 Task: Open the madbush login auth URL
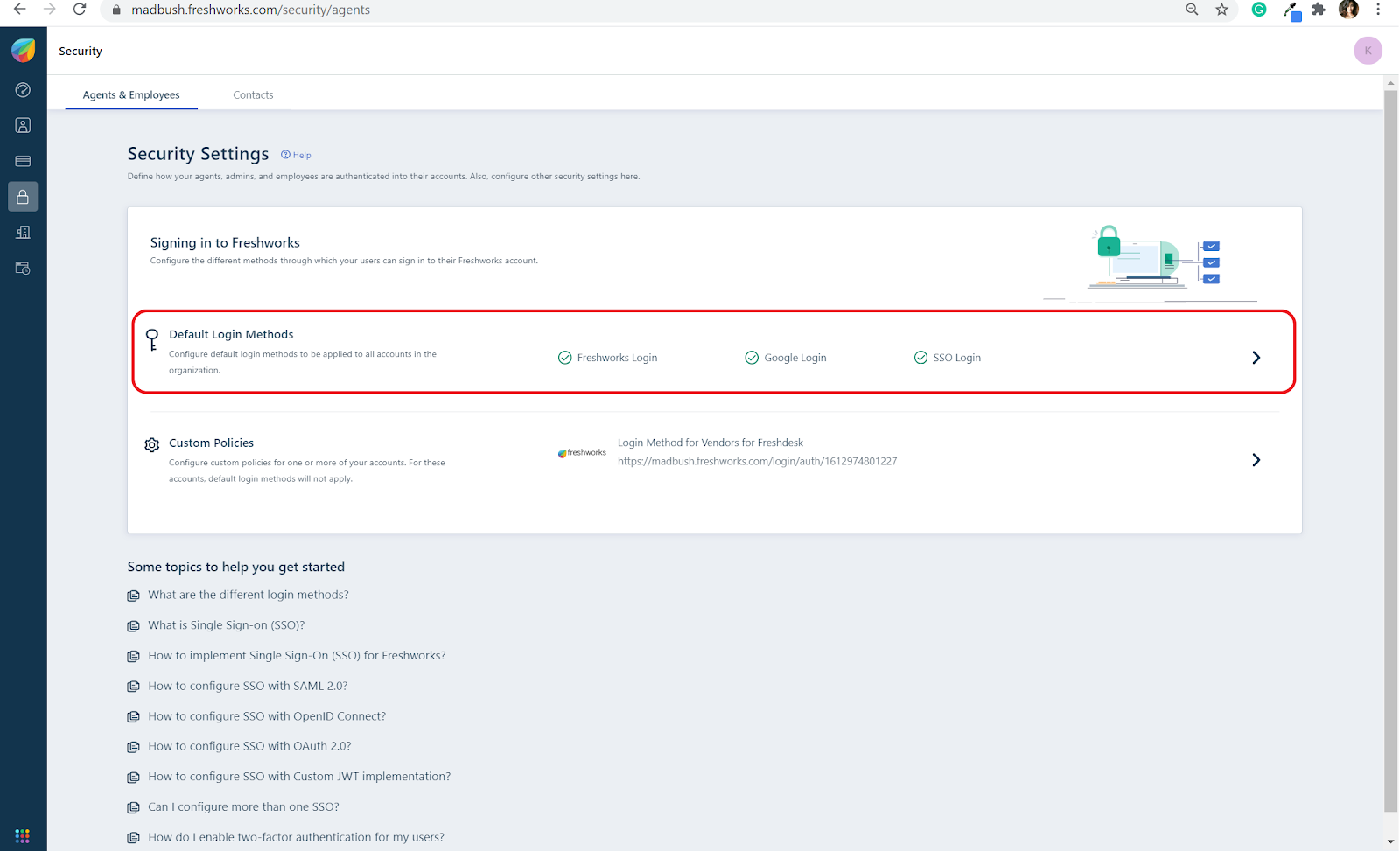click(757, 461)
